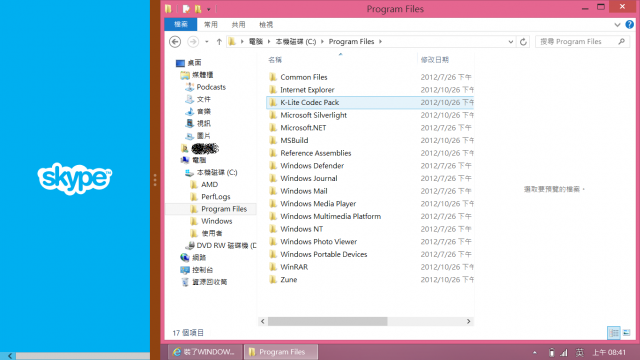The width and height of the screenshot is (640, 360).
Task: Click right arrow of file list scrollbar
Action: click(x=469, y=321)
